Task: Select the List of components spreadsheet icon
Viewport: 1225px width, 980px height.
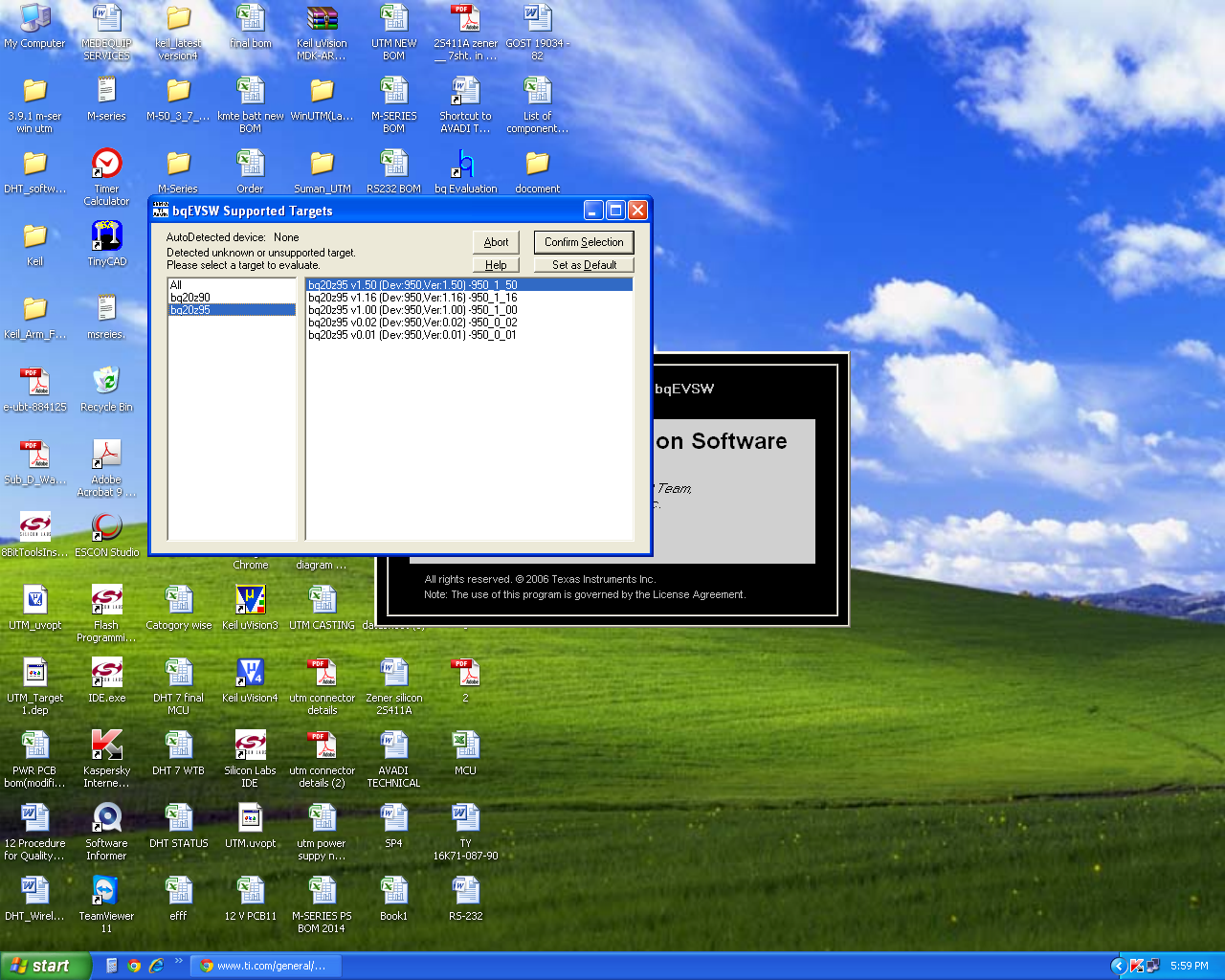Action: click(x=537, y=104)
